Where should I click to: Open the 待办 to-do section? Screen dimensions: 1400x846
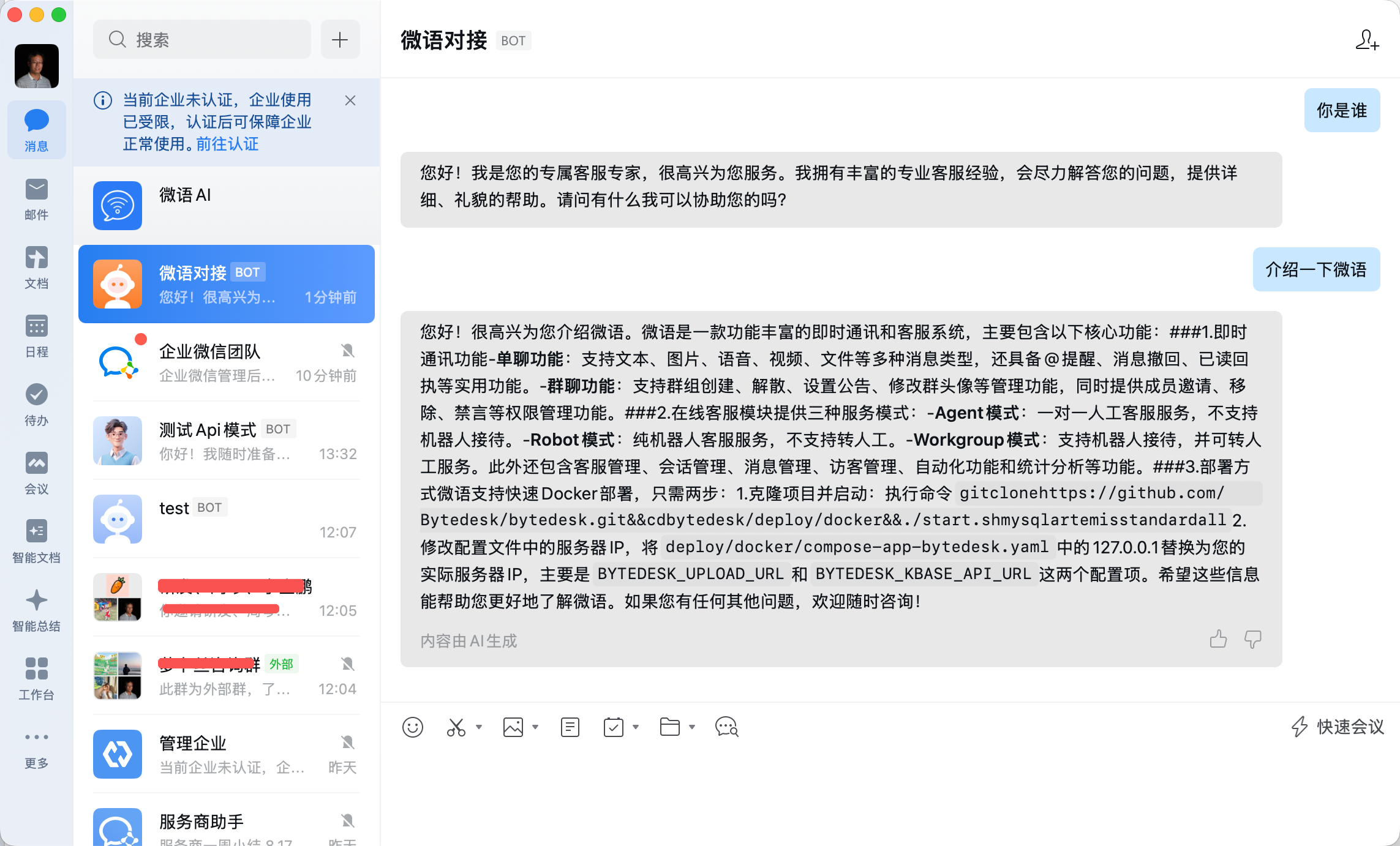(36, 405)
